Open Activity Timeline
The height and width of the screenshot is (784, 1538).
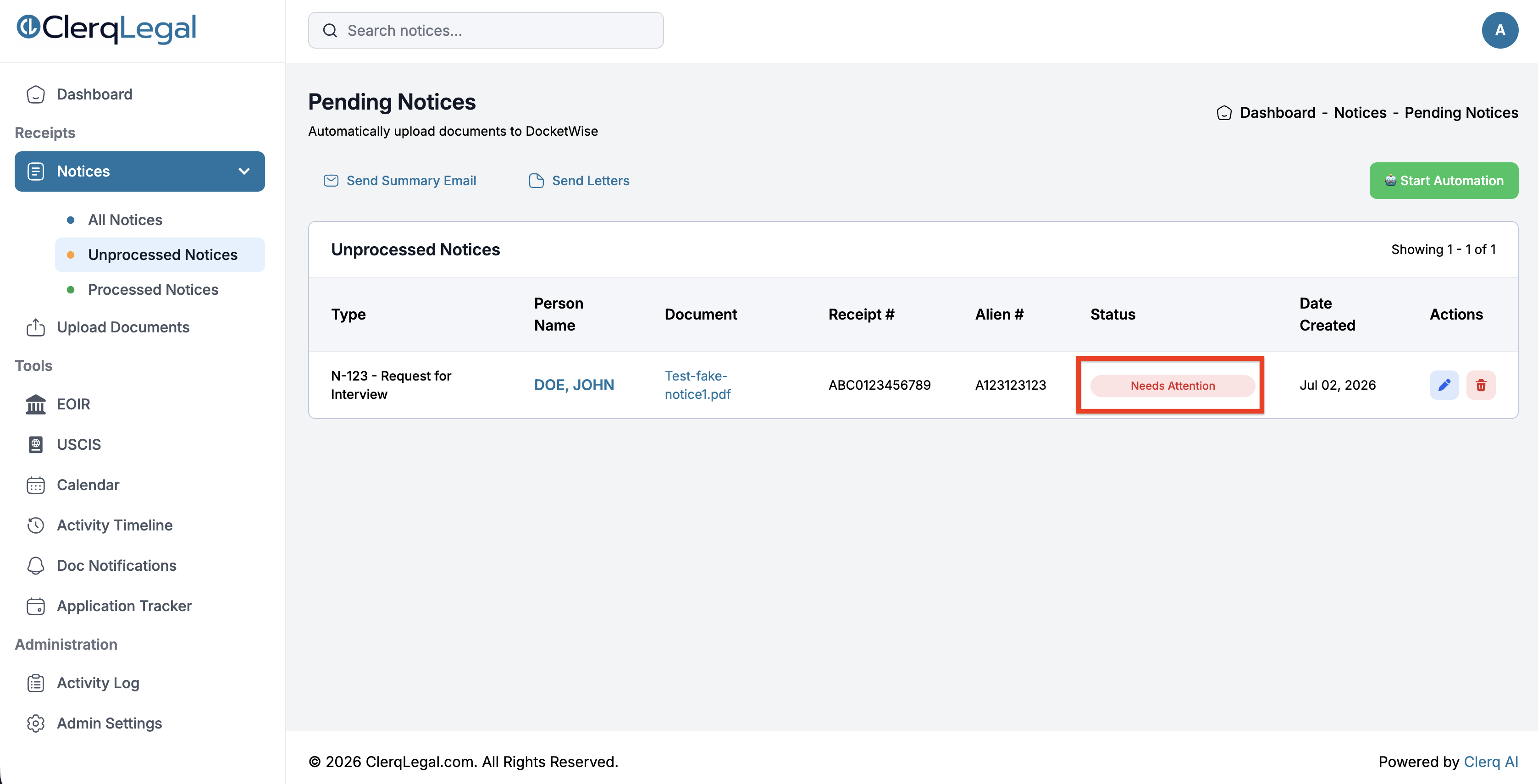pyautogui.click(x=115, y=525)
